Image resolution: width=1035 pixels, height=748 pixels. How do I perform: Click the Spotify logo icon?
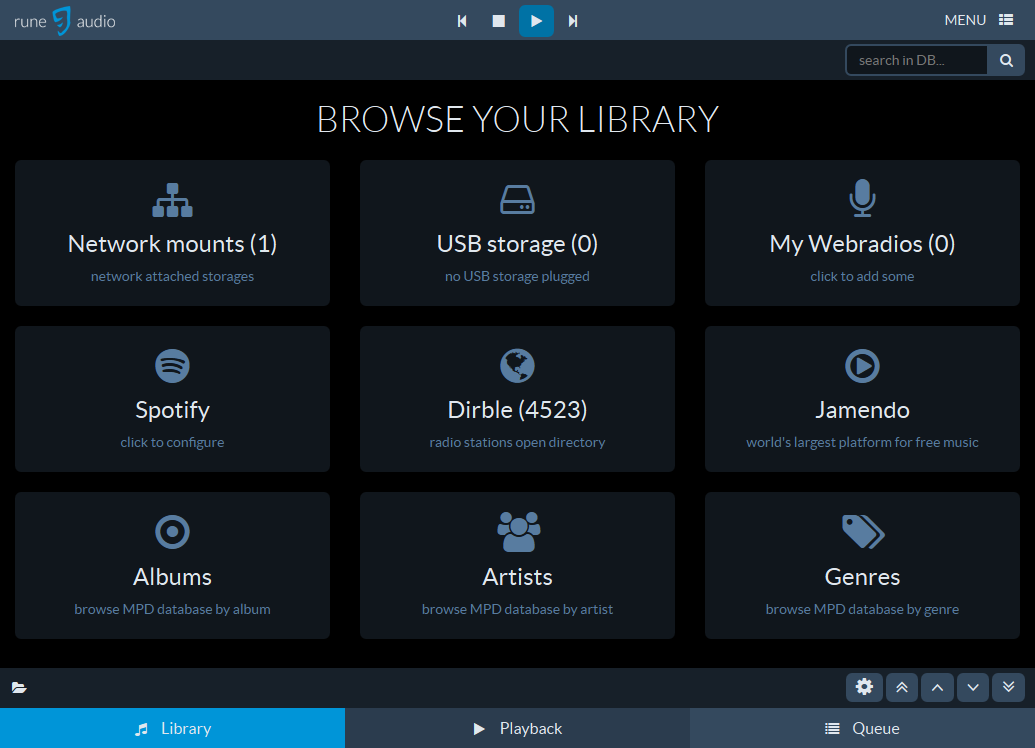[x=172, y=366]
